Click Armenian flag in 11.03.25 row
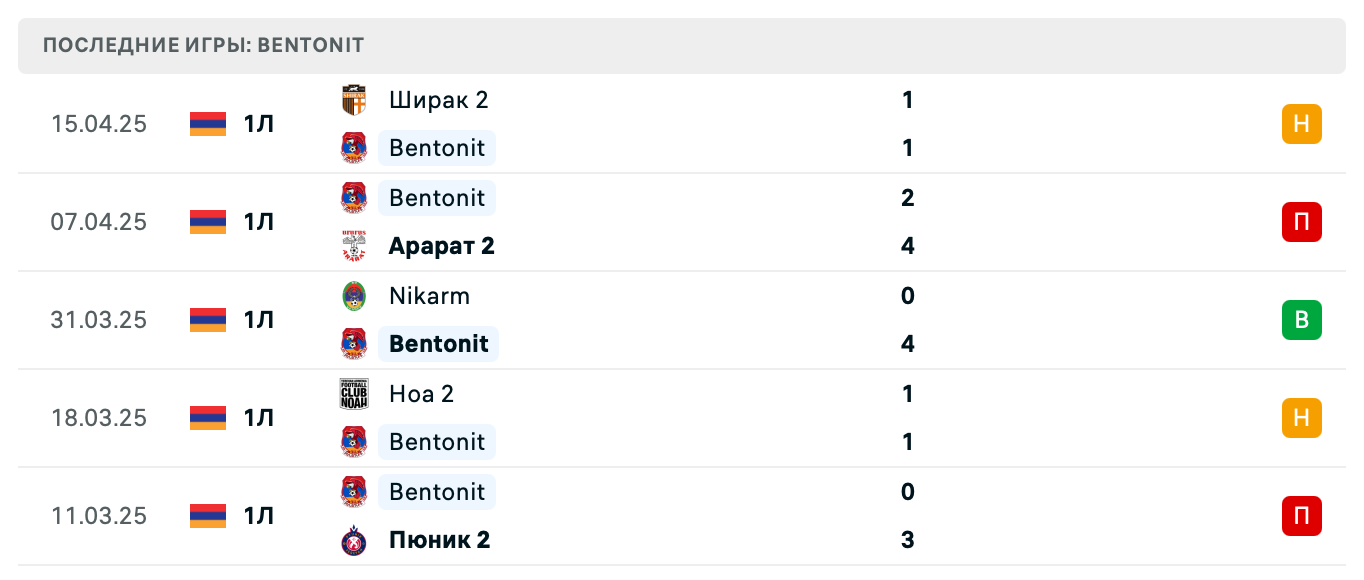 click(x=208, y=516)
